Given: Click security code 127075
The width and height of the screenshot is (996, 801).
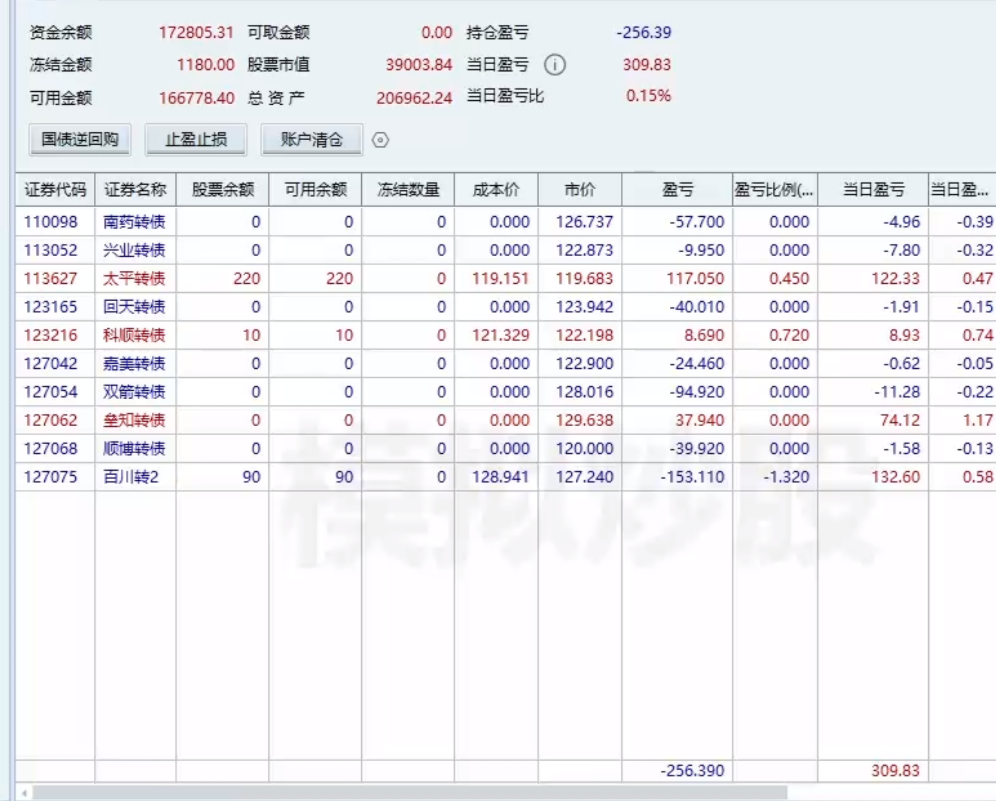Looking at the screenshot, I should pyautogui.click(x=51, y=476).
